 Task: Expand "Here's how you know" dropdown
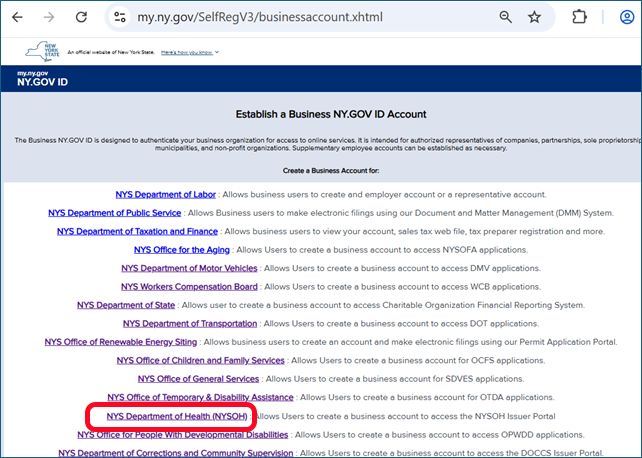[190, 52]
